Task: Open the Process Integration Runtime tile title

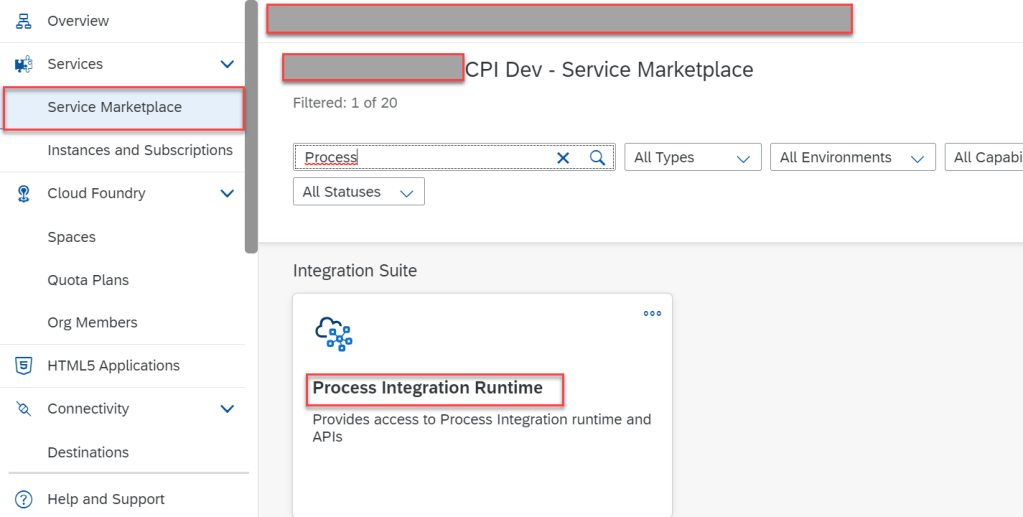Action: [x=428, y=388]
